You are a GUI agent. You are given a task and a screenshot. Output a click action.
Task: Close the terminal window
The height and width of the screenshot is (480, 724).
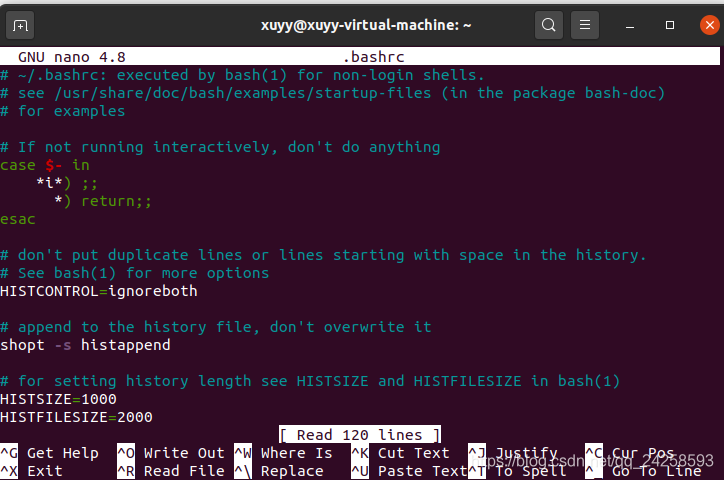(x=710, y=25)
